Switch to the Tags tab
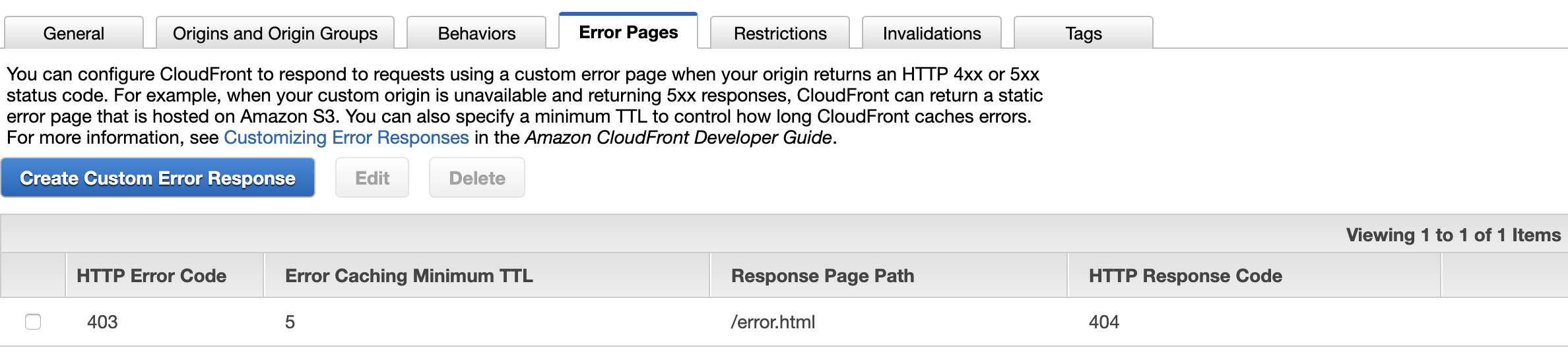The image size is (1568, 356). (x=1084, y=33)
